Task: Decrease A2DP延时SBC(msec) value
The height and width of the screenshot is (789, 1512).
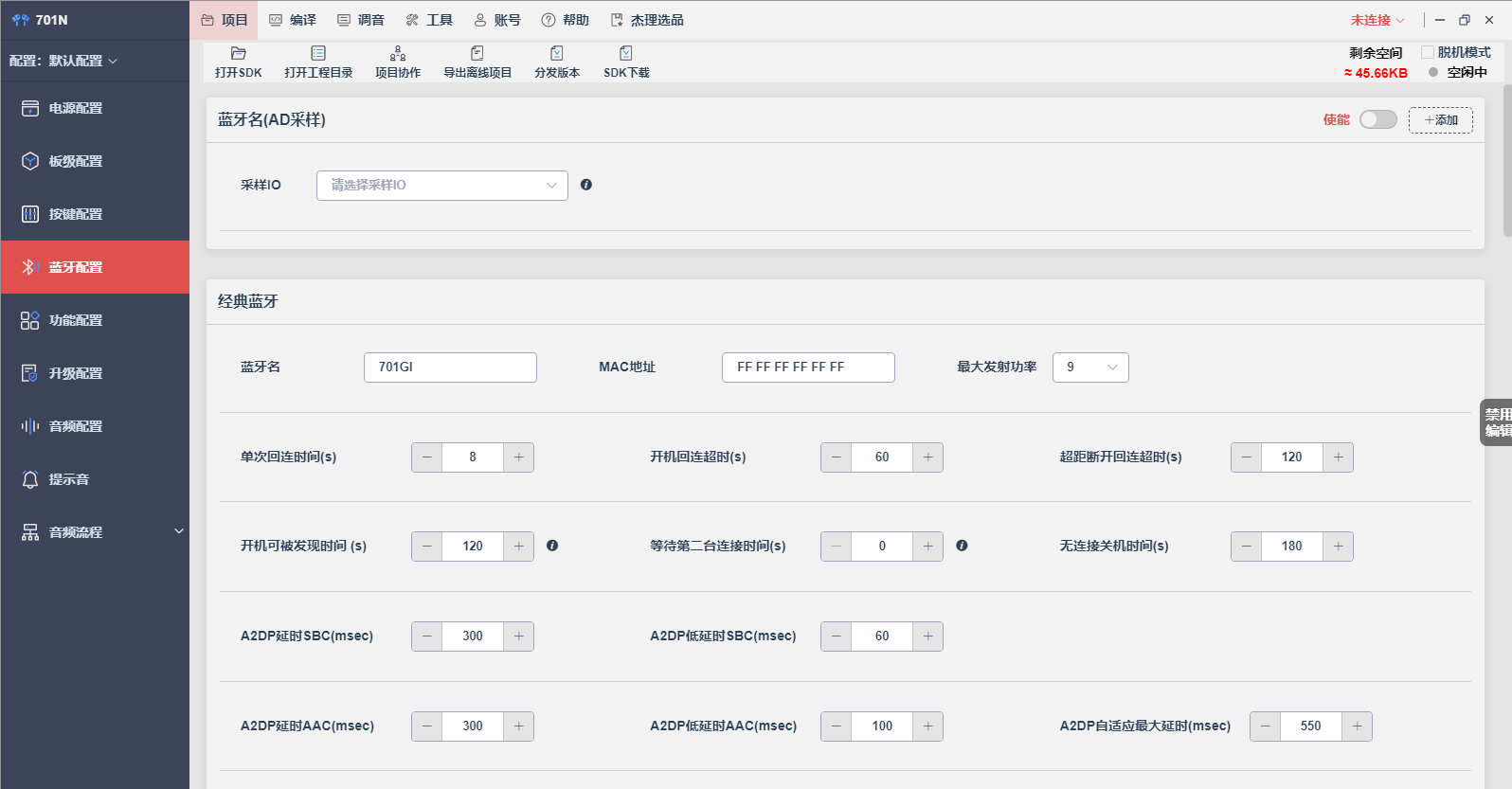Action: 427,637
